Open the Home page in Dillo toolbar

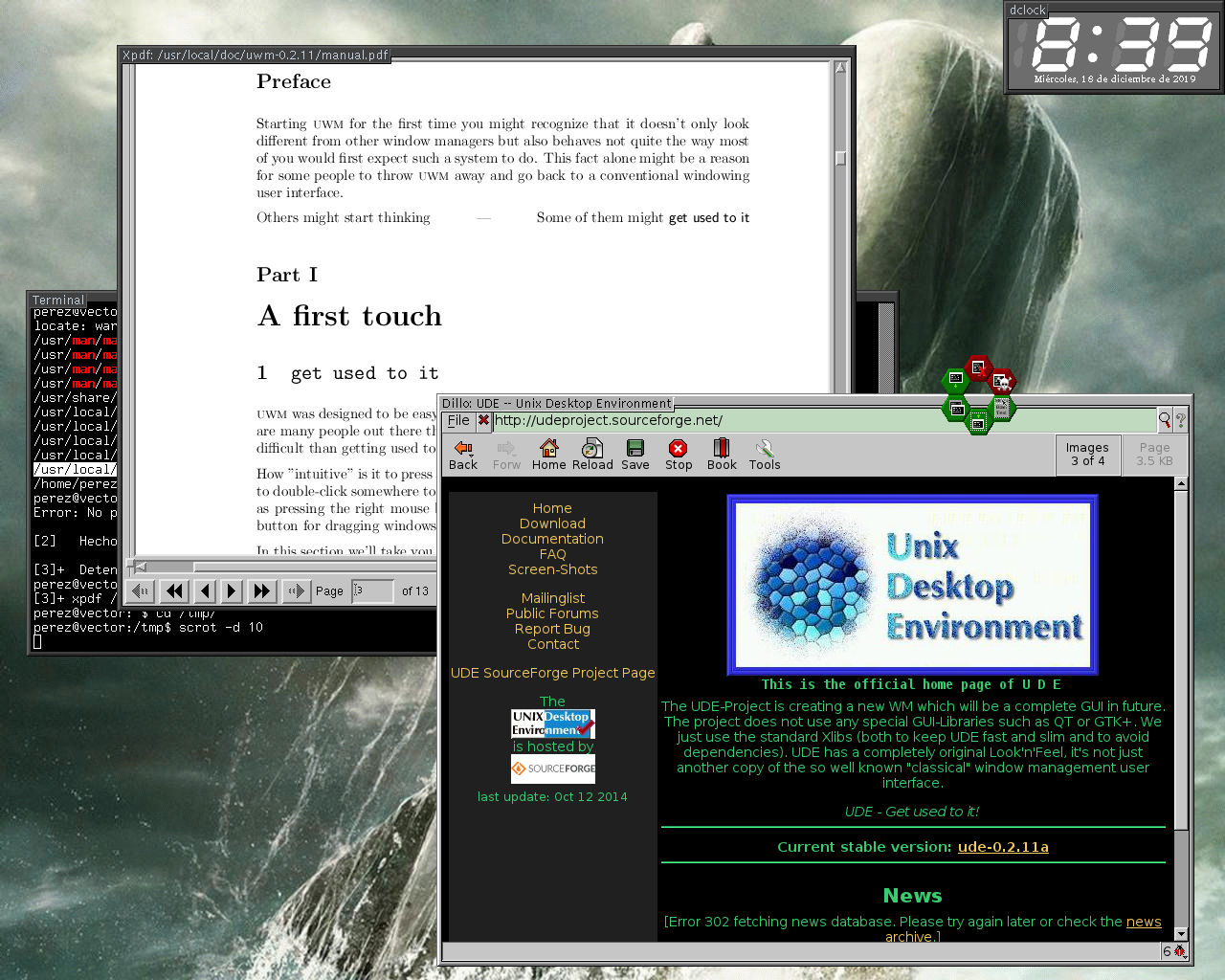[x=548, y=455]
